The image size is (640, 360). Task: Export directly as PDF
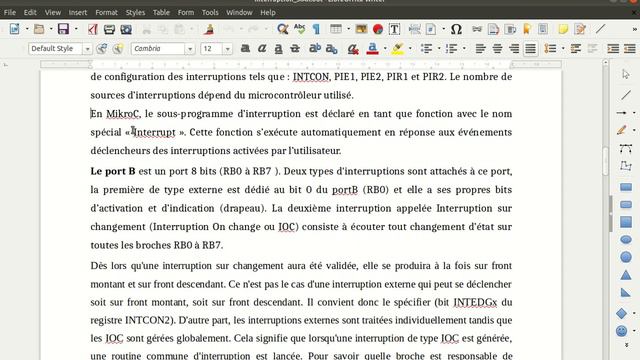tap(93, 29)
